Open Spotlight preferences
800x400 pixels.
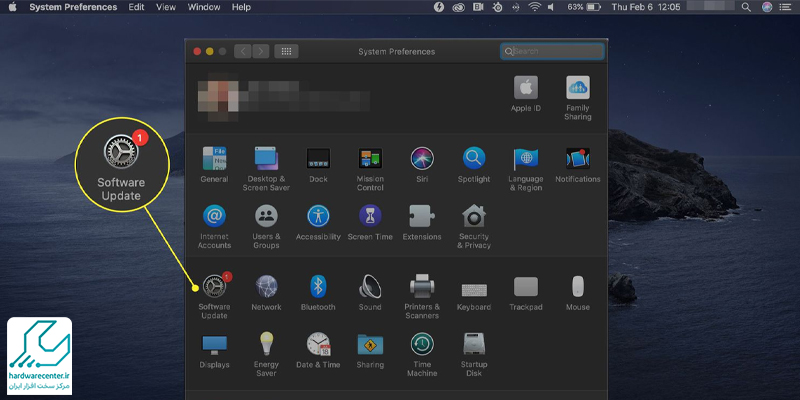point(474,165)
